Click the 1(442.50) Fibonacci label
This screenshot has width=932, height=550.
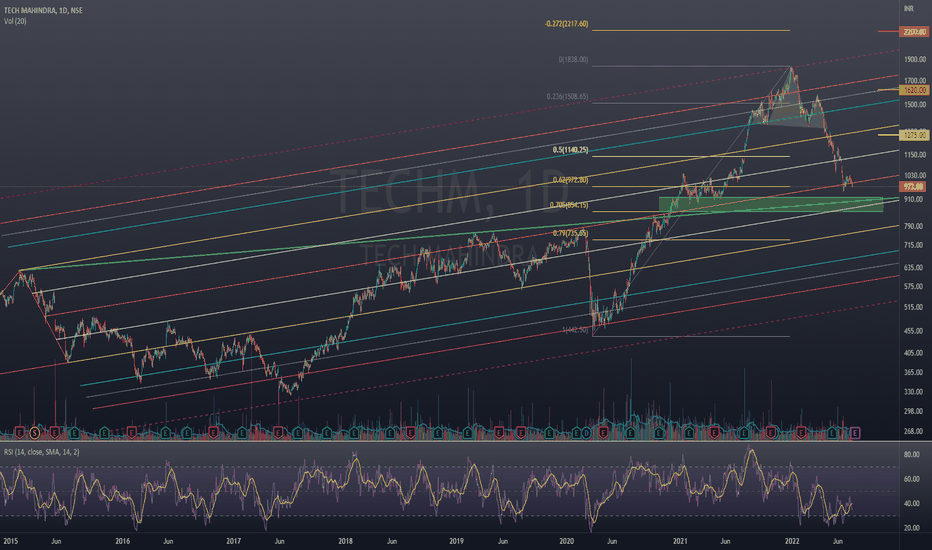(575, 330)
